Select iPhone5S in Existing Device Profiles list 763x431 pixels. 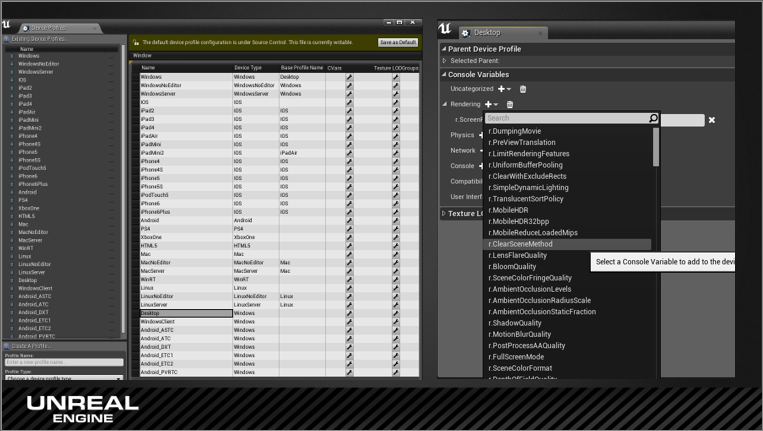(x=29, y=161)
